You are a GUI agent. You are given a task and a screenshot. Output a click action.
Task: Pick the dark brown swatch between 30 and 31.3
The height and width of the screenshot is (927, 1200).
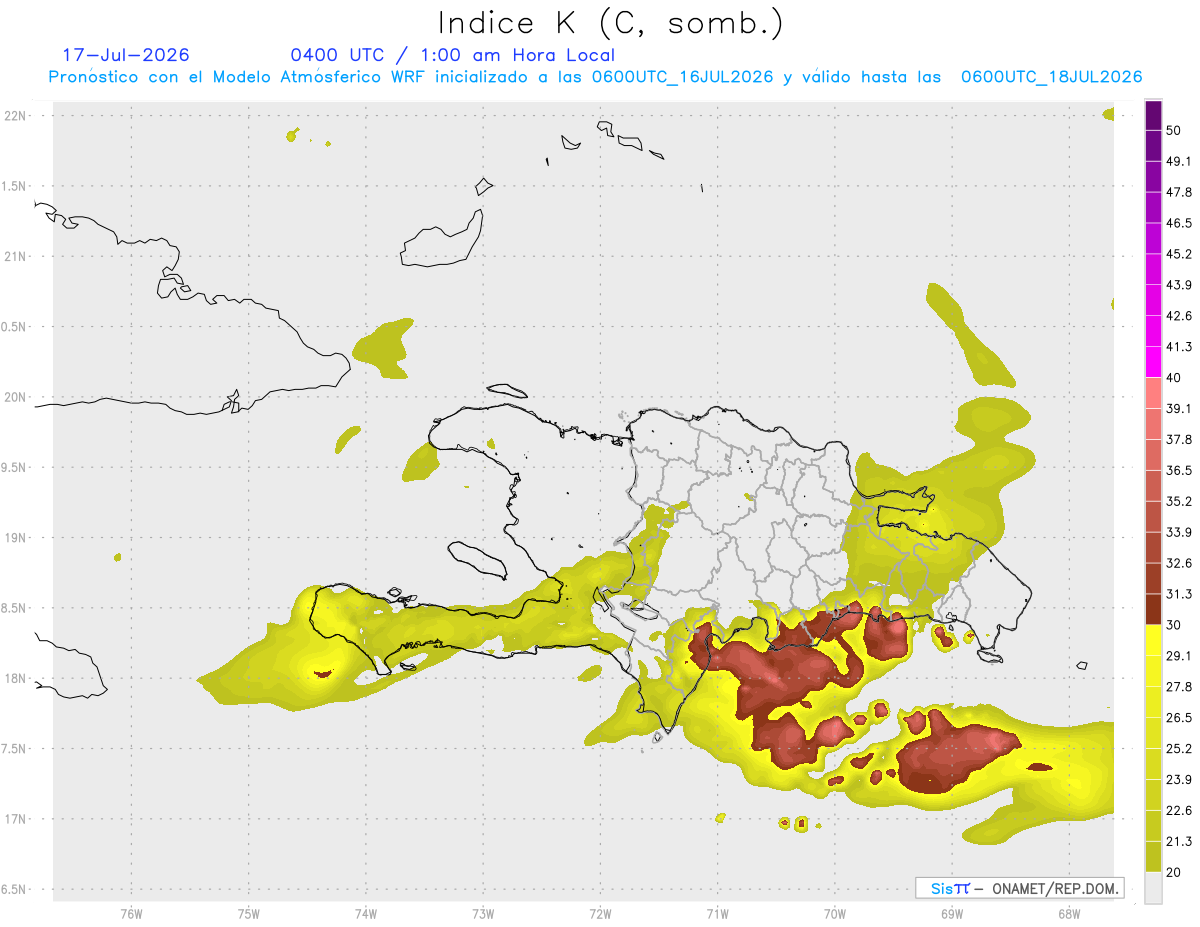click(x=1153, y=609)
